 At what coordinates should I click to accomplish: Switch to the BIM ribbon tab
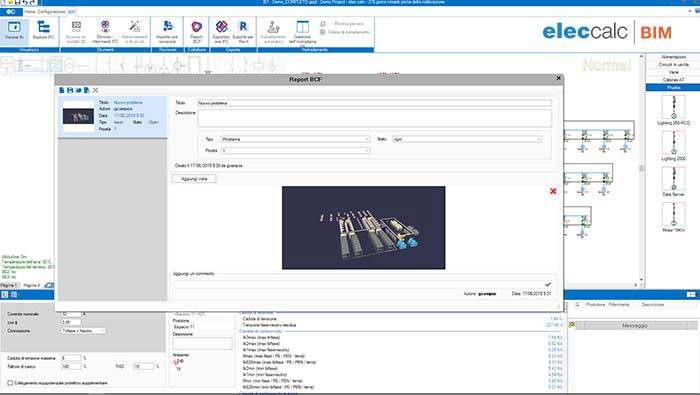coord(71,12)
